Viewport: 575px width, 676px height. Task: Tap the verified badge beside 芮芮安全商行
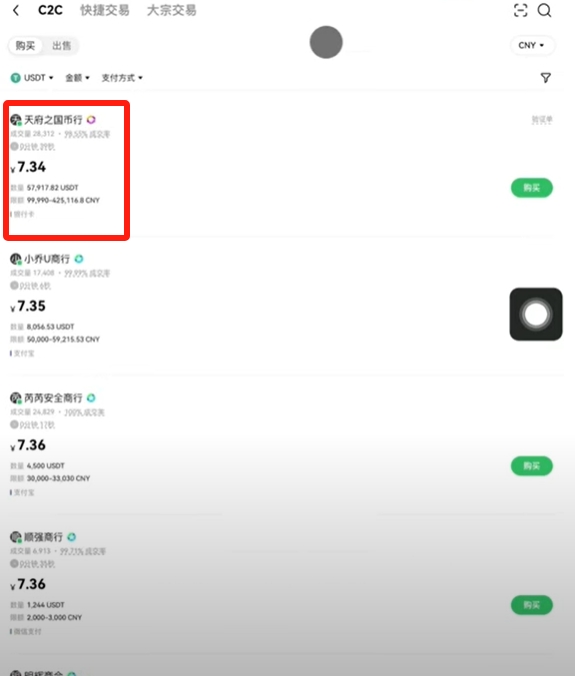click(91, 397)
